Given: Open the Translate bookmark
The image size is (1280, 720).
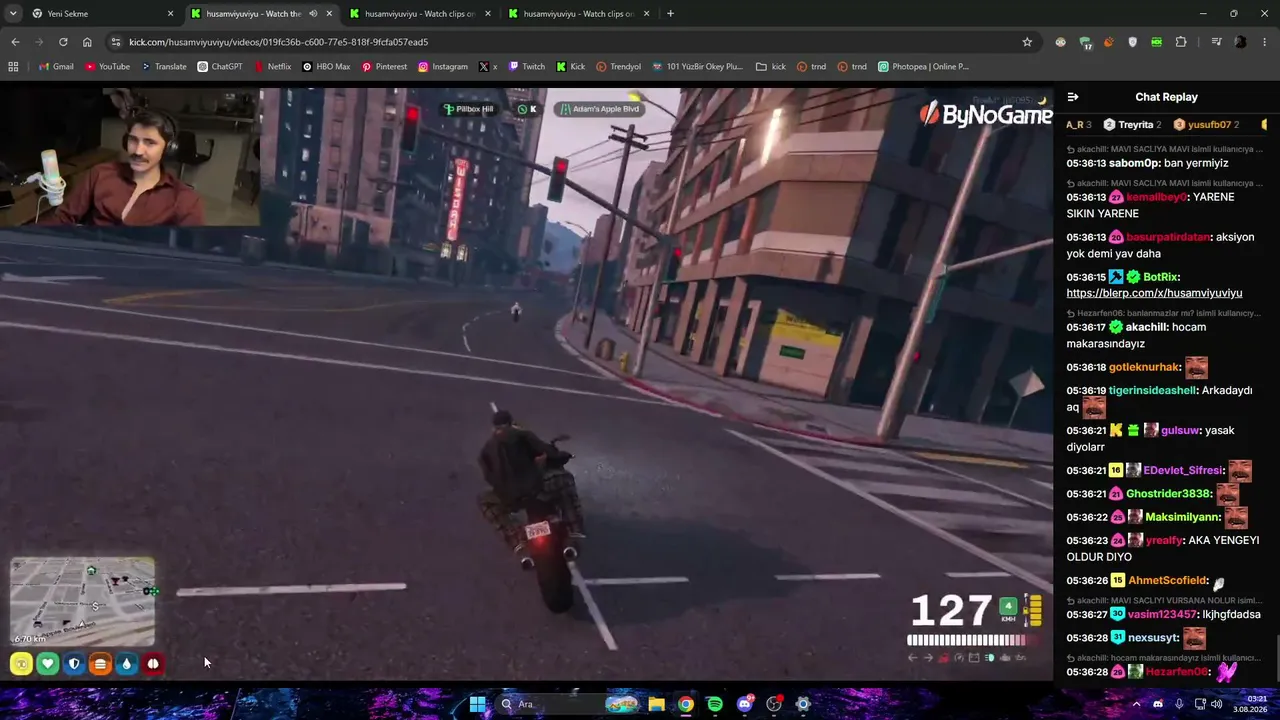Looking at the screenshot, I should coord(164,67).
